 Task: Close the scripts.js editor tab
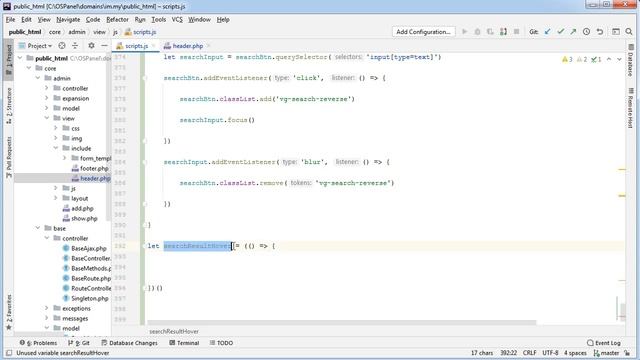(x=153, y=46)
